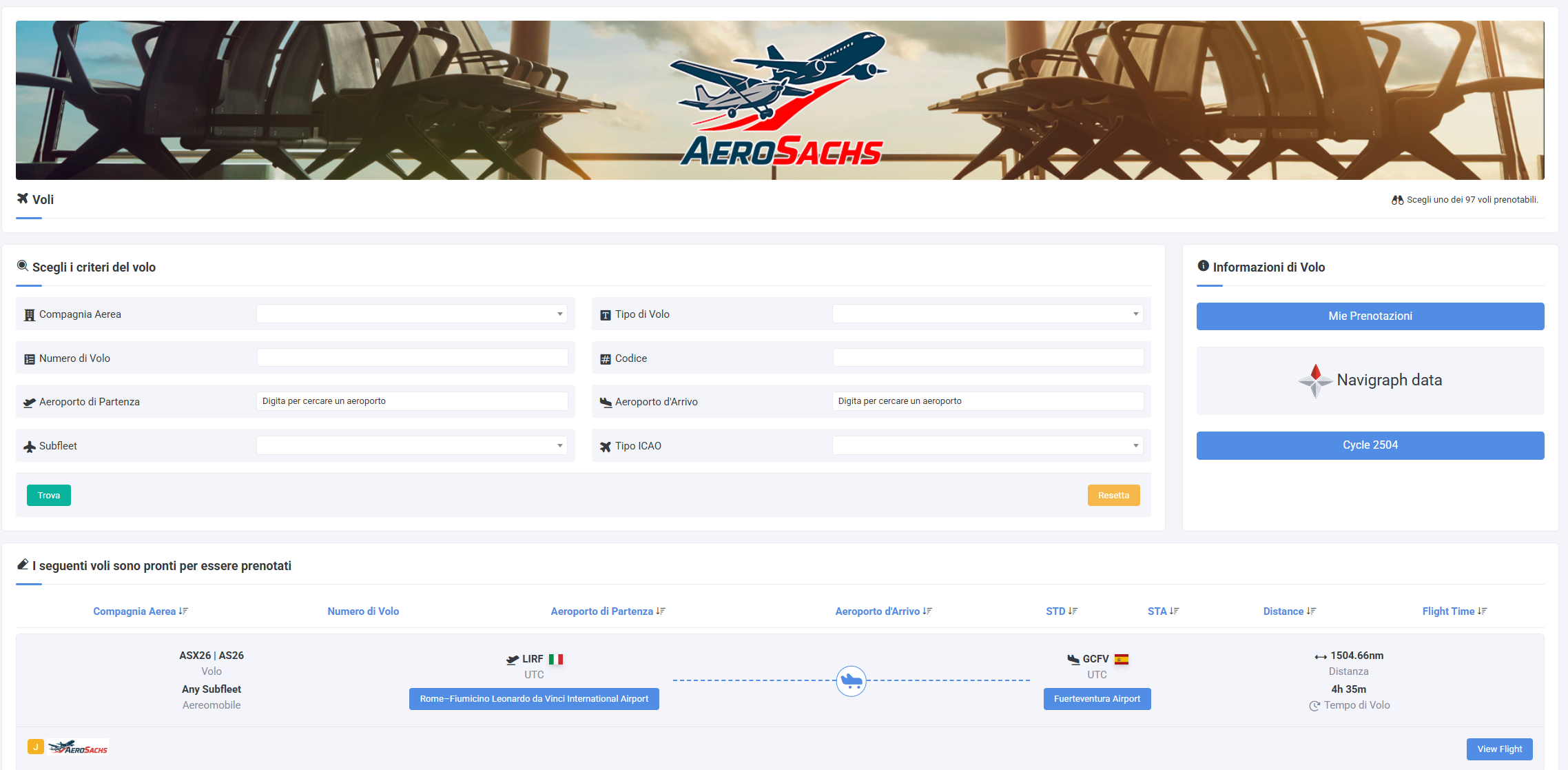Click the Numero di Volo input field
Viewport: 1568px width, 770px height.
(x=412, y=358)
